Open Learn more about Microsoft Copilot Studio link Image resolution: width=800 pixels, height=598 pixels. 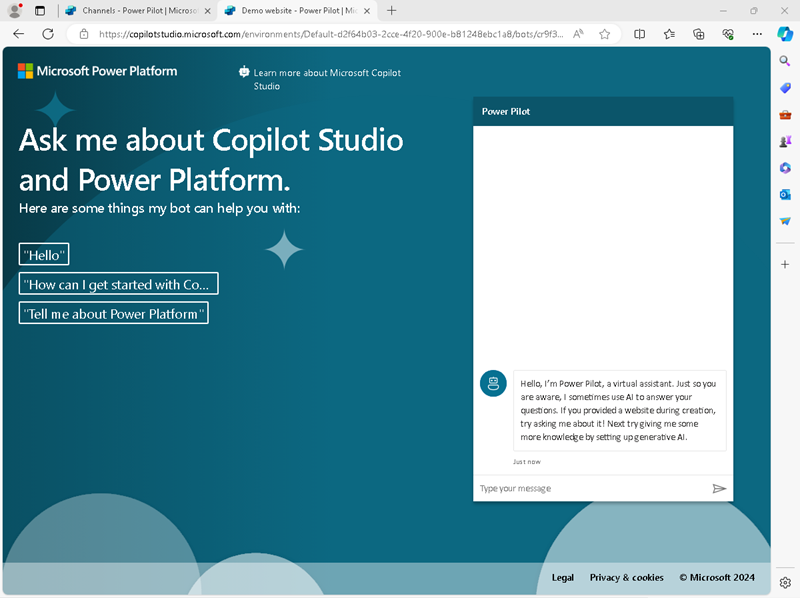pyautogui.click(x=320, y=79)
